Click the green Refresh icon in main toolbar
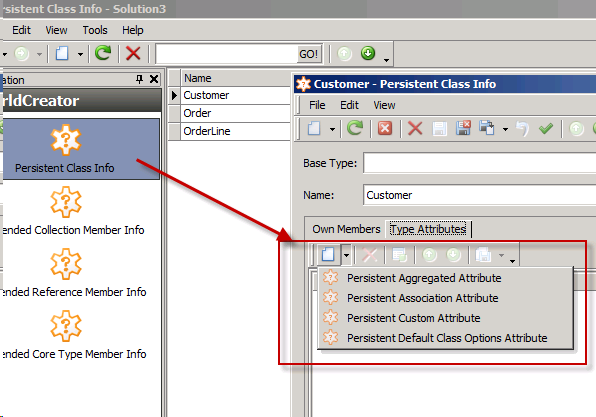Image resolution: width=596 pixels, height=417 pixels. 103,53
